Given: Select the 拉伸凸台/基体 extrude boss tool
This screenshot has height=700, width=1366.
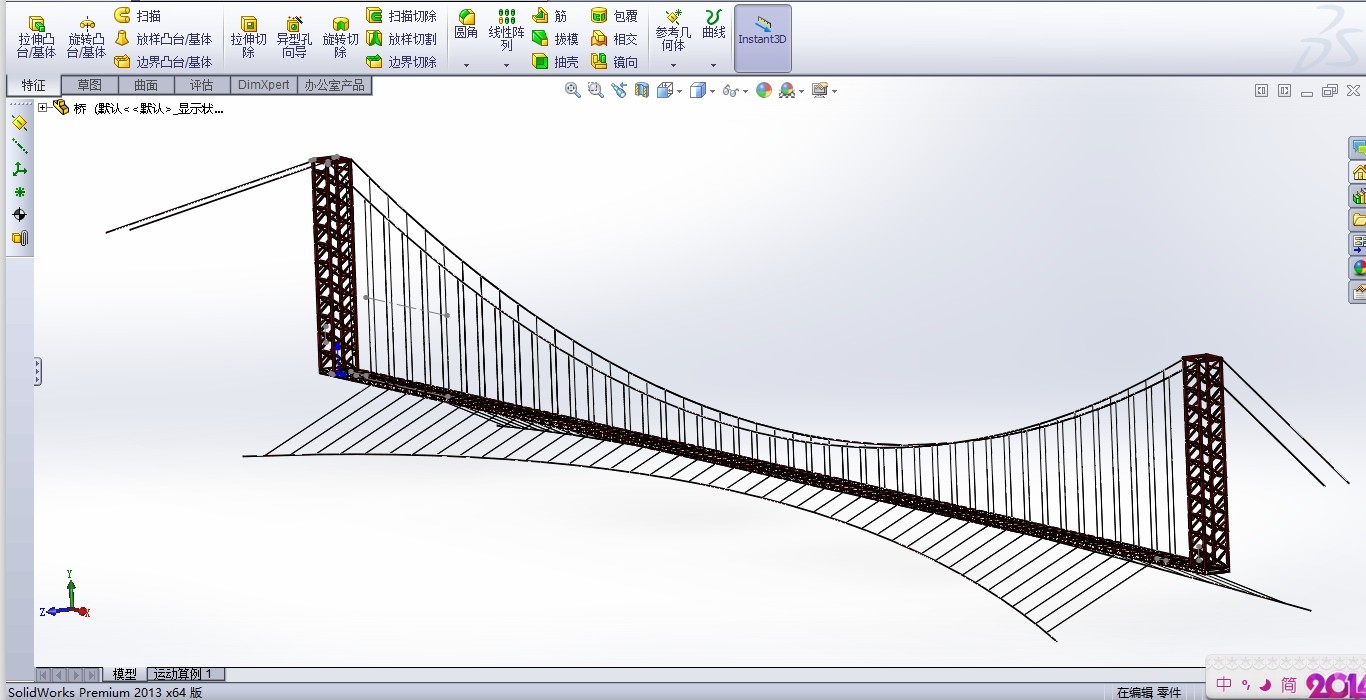Looking at the screenshot, I should pyautogui.click(x=36, y=37).
